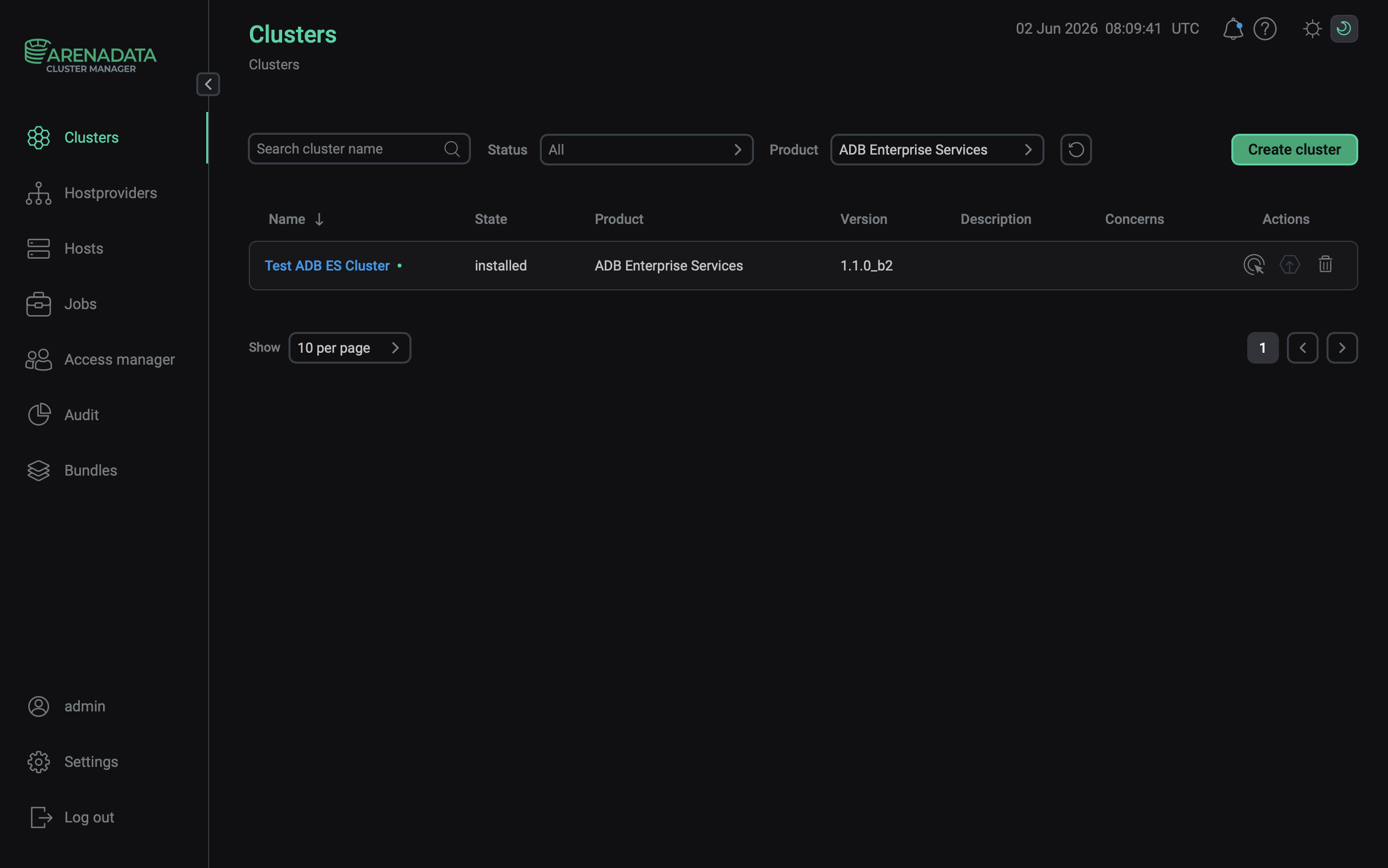The image size is (1388, 868).
Task: Switch to dark theme with moon icon
Action: [1344, 29]
